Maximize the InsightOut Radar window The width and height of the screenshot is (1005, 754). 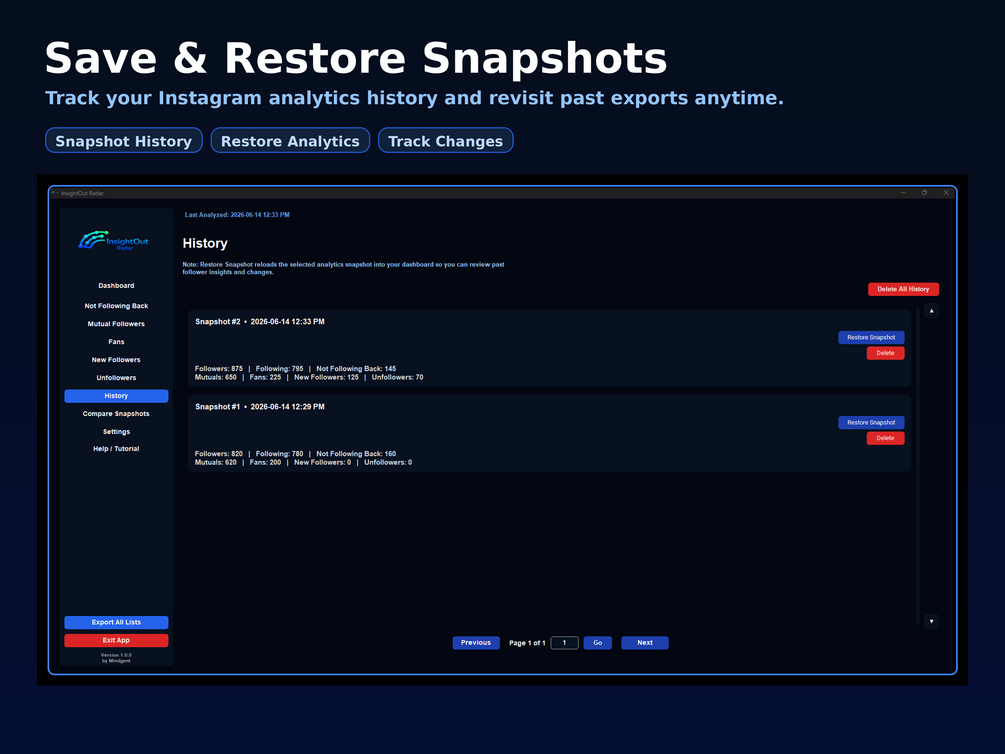point(924,193)
